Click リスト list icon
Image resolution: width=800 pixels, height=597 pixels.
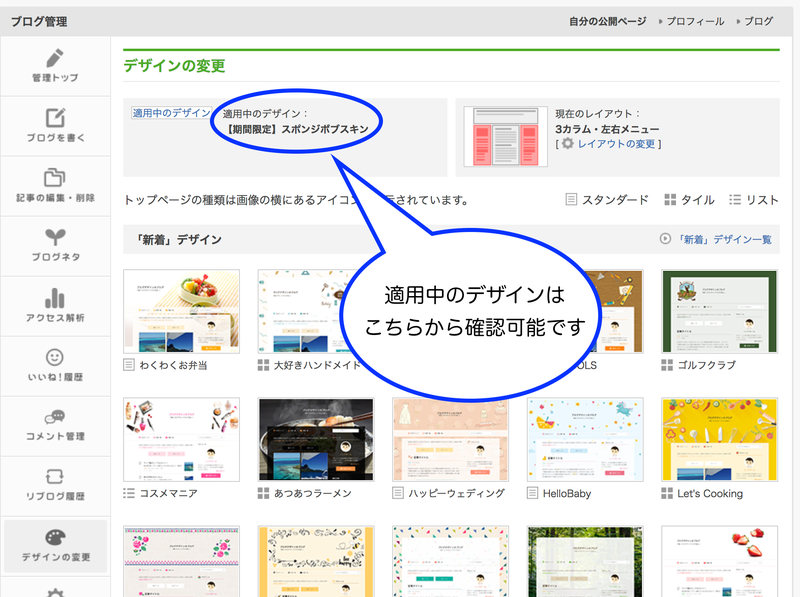tap(735, 200)
